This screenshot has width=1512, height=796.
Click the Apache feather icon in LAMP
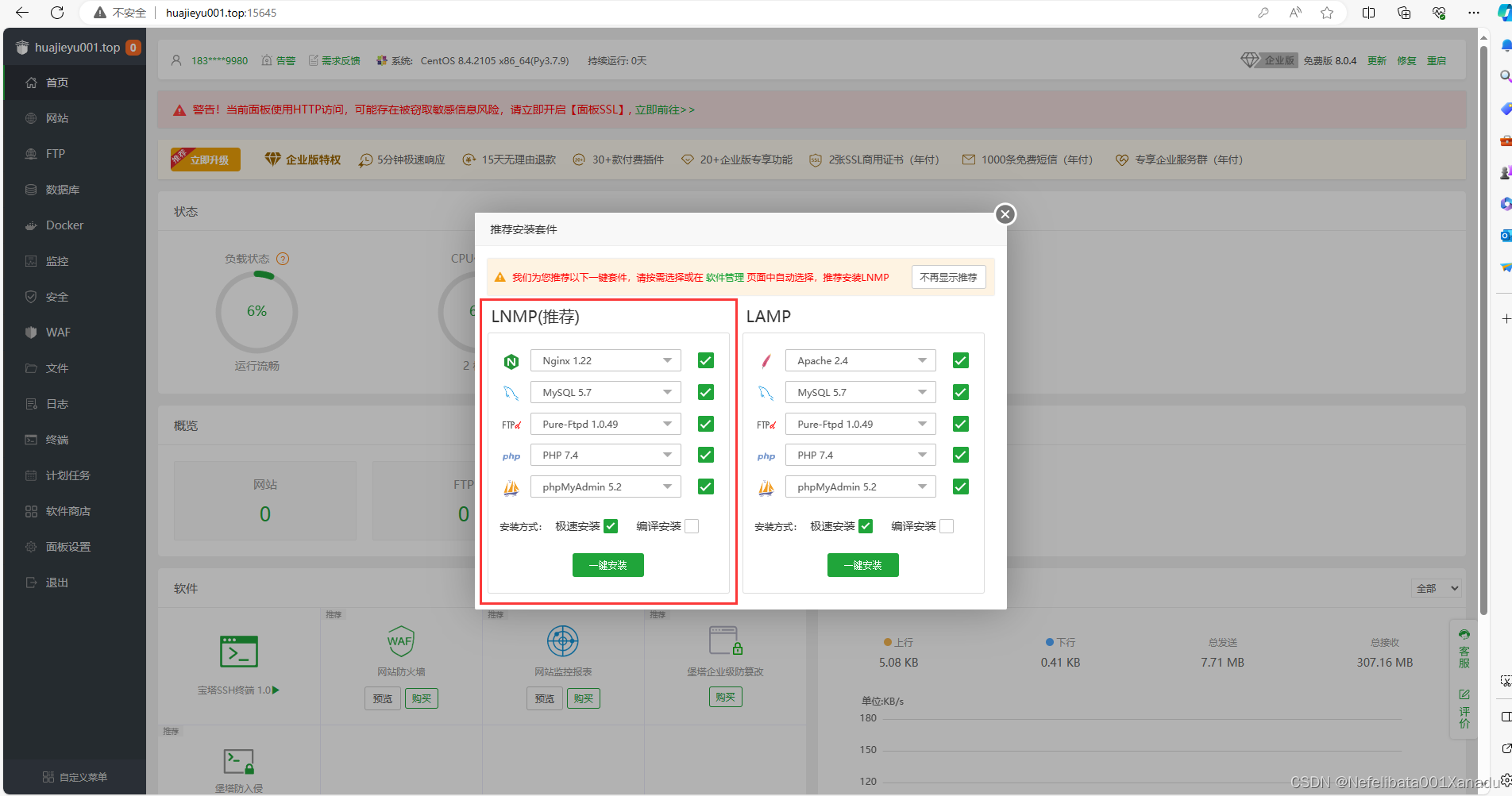click(766, 362)
